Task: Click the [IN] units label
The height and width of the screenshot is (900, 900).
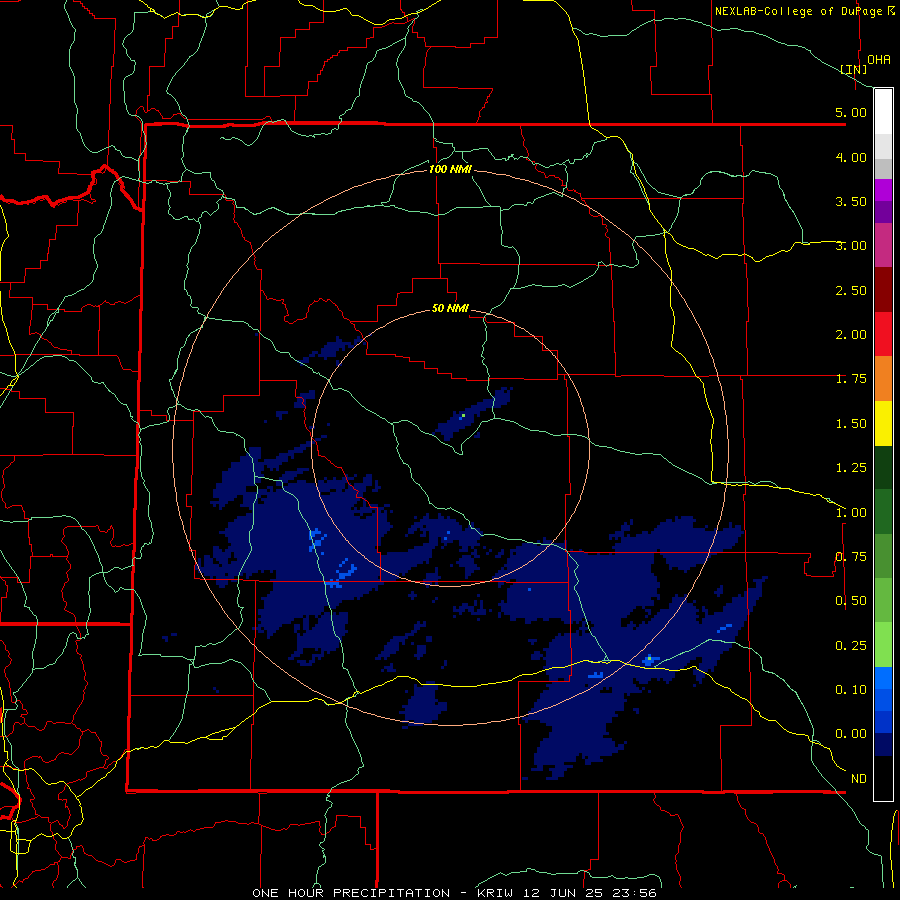Action: [854, 69]
